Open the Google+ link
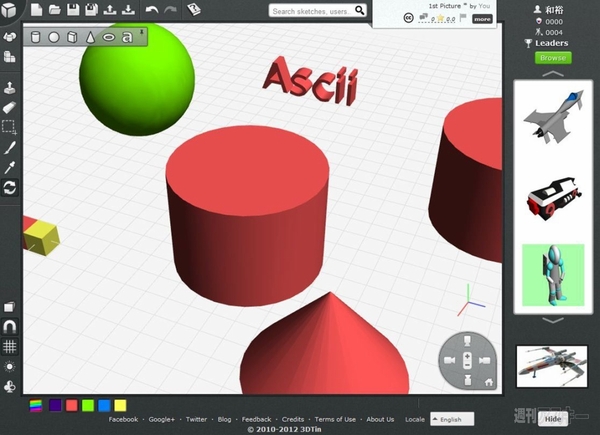Viewport: 600px width, 435px height. click(161, 419)
